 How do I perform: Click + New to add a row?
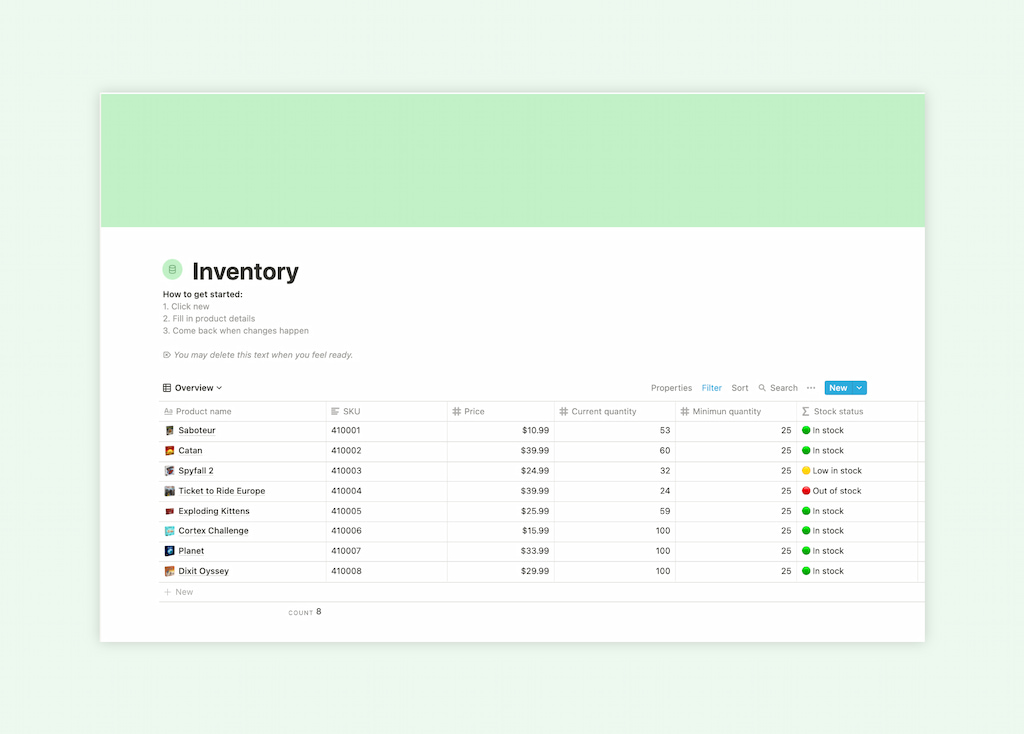pos(178,591)
